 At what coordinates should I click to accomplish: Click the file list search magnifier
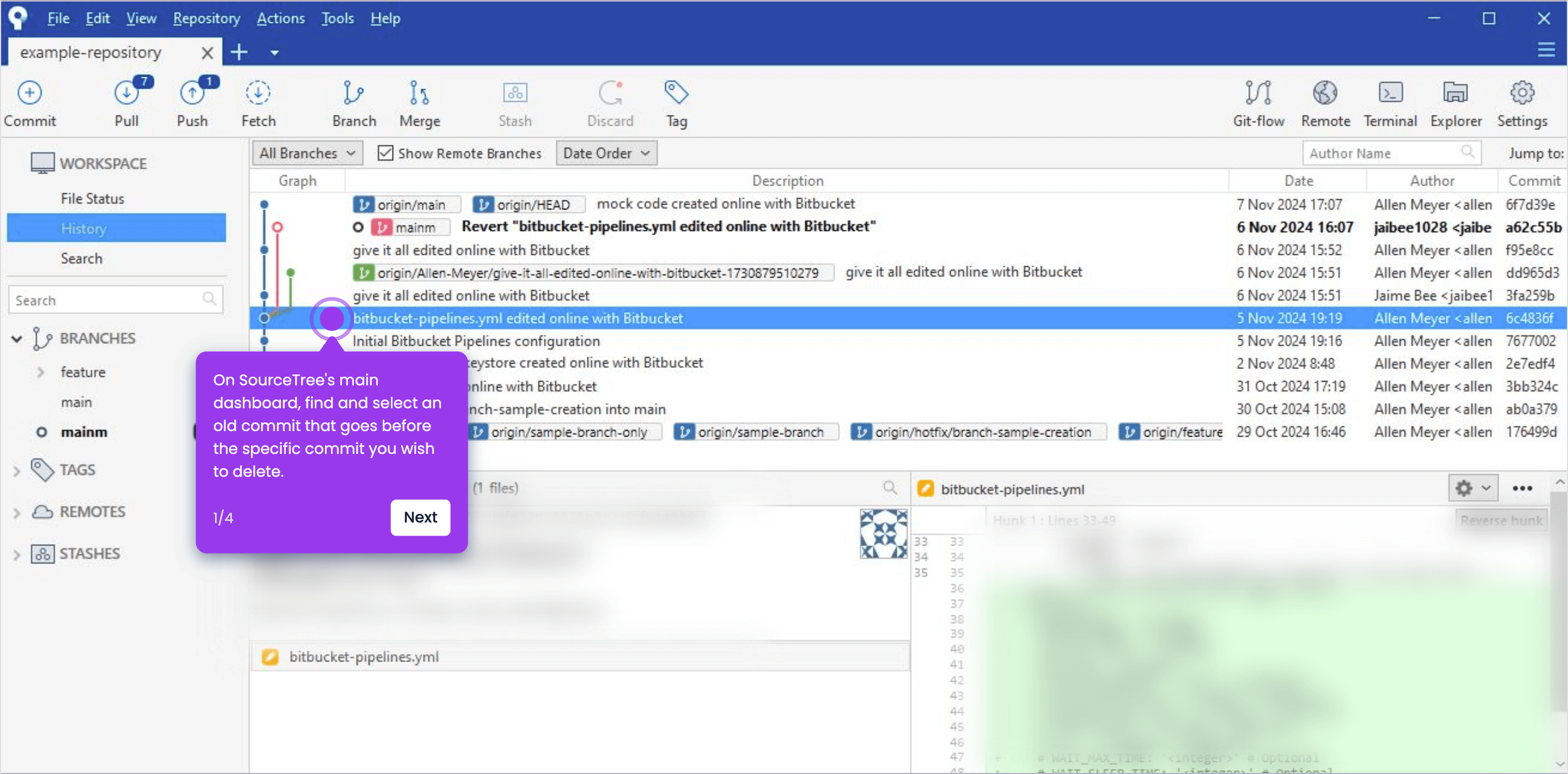click(x=889, y=487)
